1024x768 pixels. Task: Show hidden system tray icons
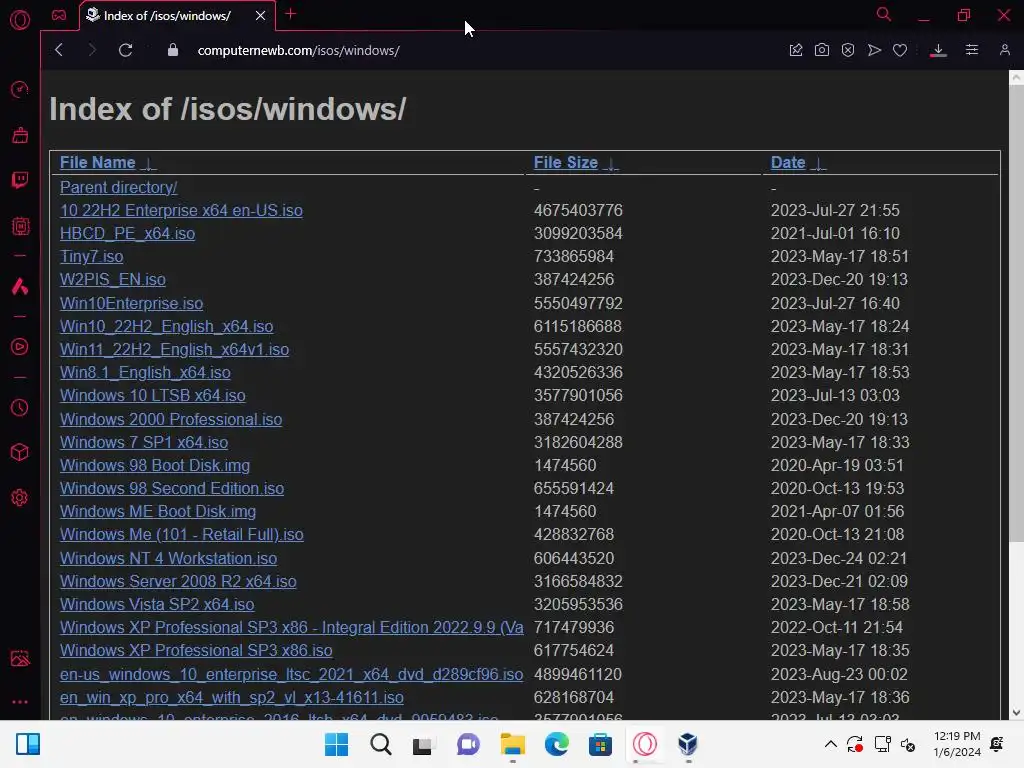(x=831, y=744)
